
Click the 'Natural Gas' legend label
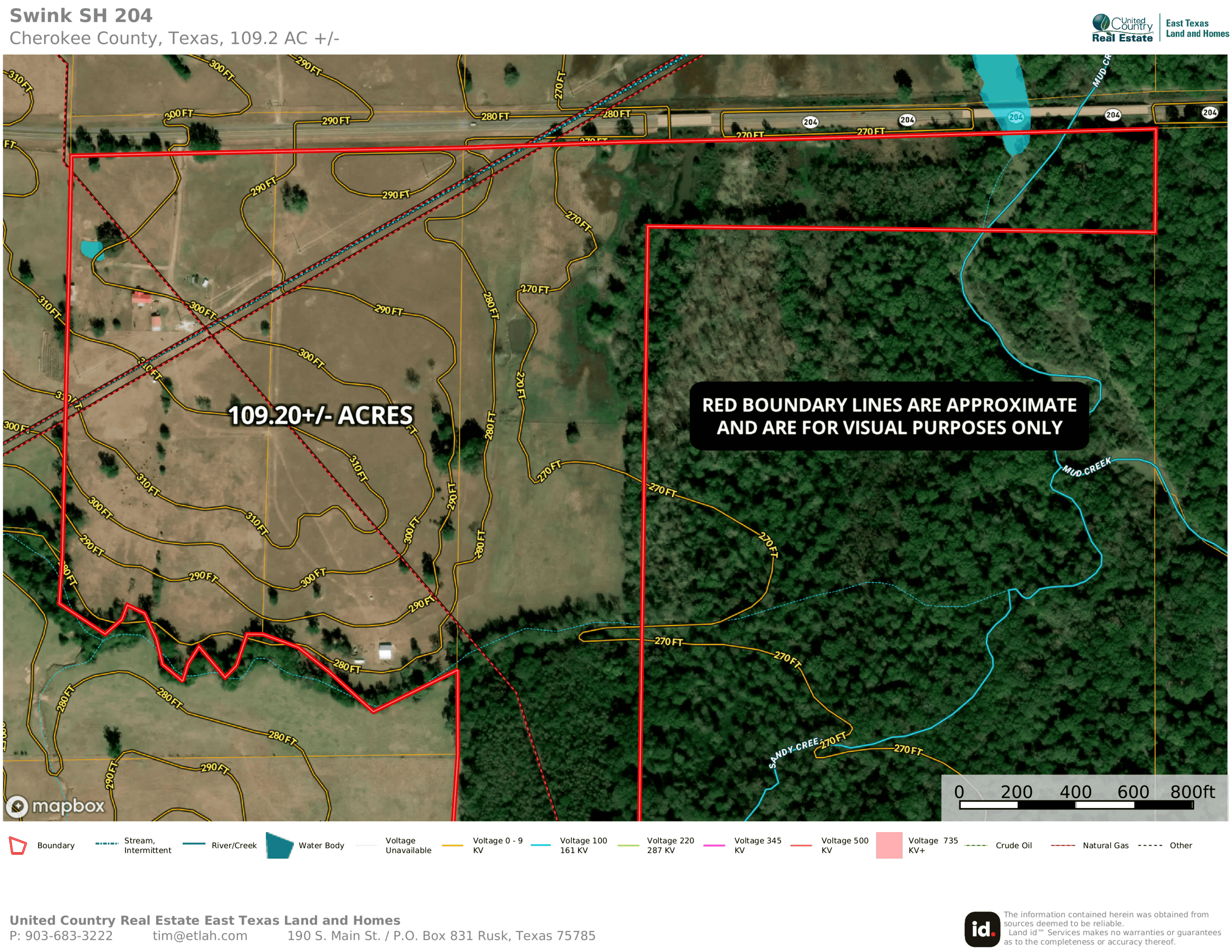pyautogui.click(x=1106, y=846)
